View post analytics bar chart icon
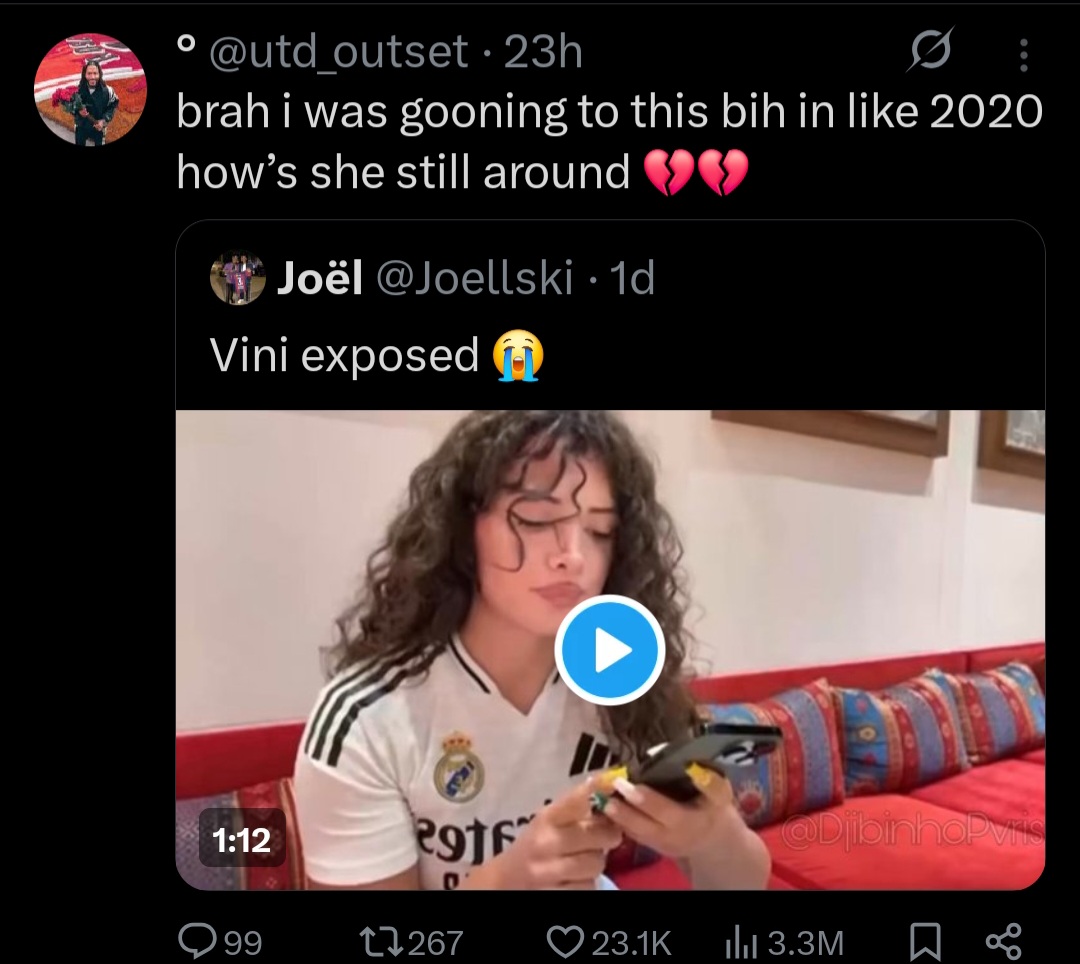Viewport: 1080px width, 964px height. point(741,943)
